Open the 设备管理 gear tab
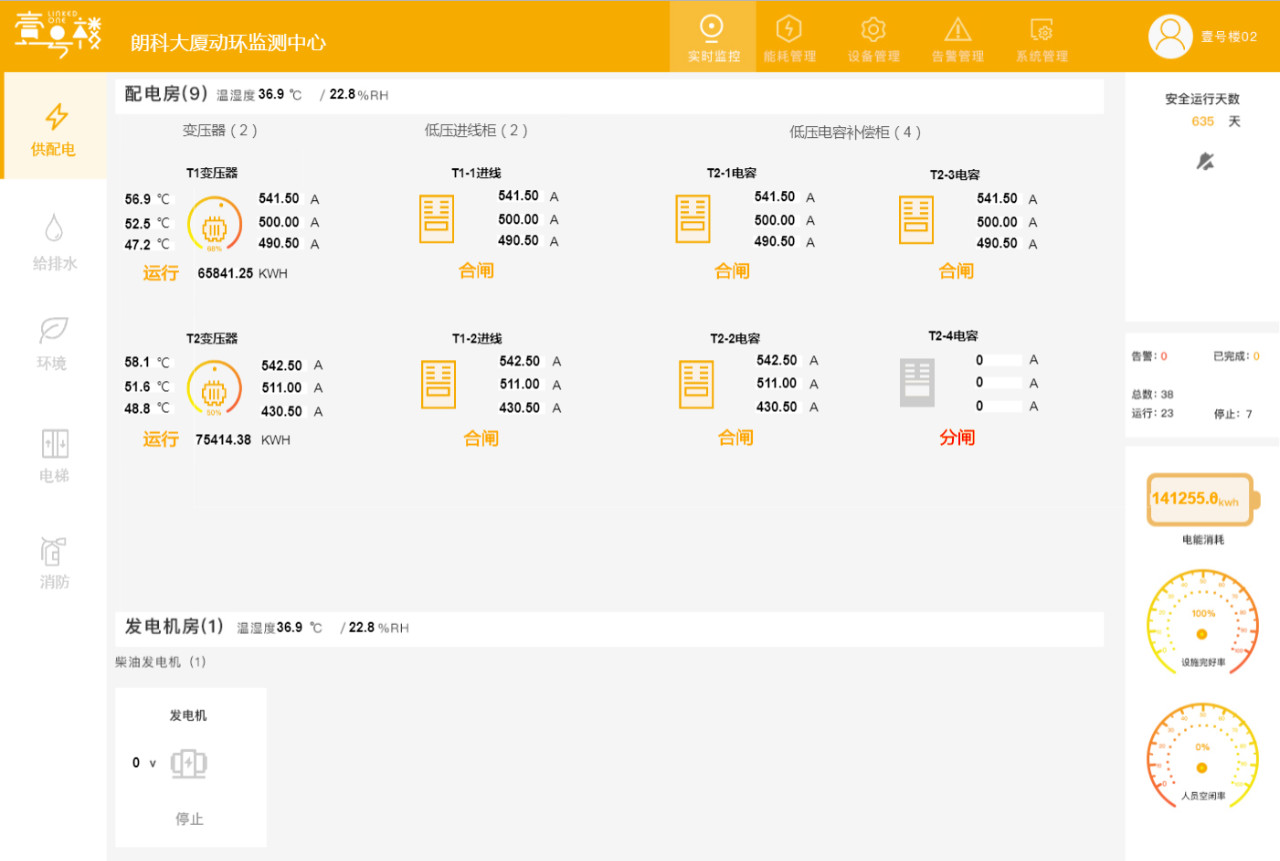 pos(873,38)
